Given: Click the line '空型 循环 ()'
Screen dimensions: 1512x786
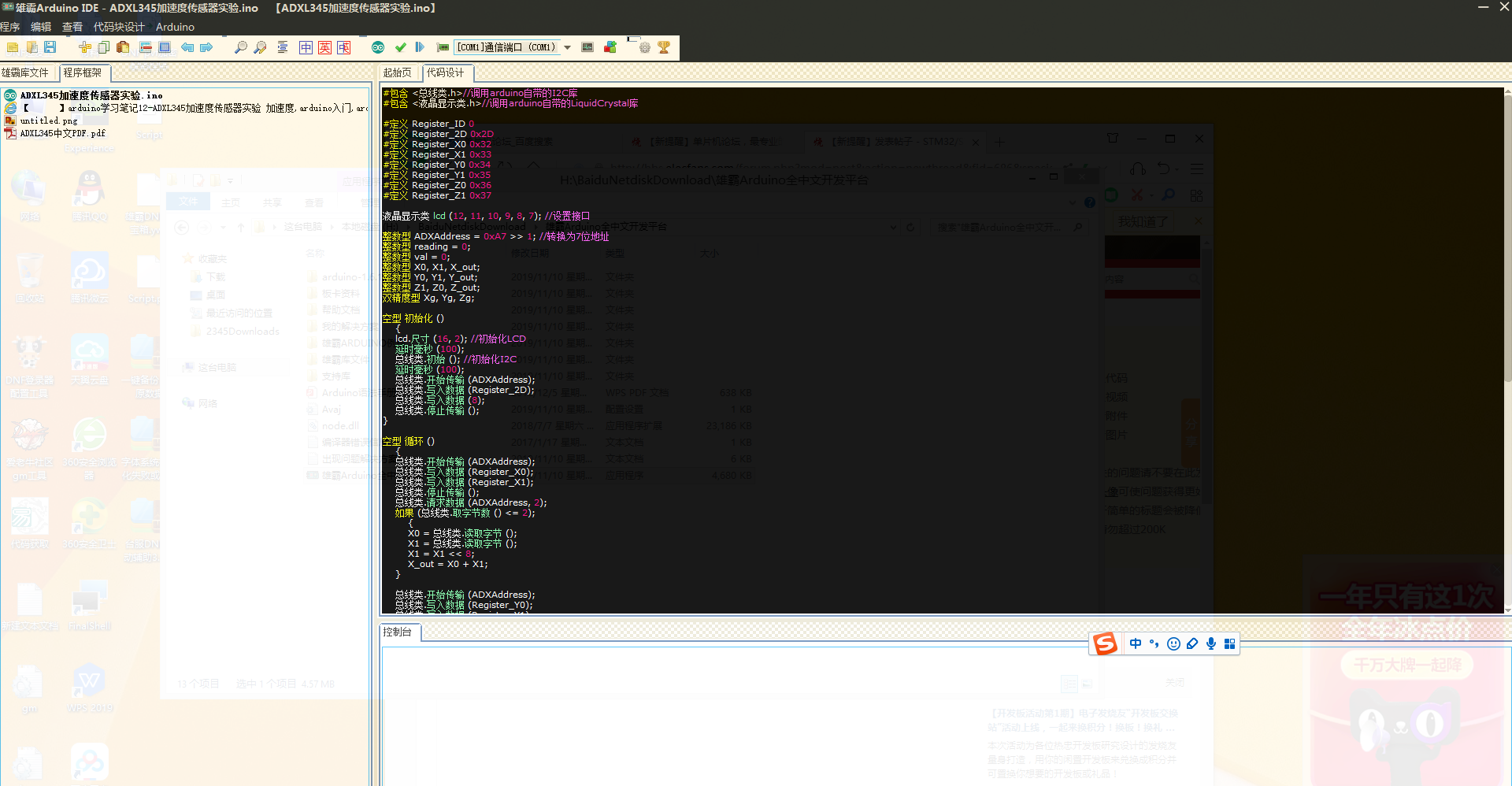Looking at the screenshot, I should pos(409,441).
